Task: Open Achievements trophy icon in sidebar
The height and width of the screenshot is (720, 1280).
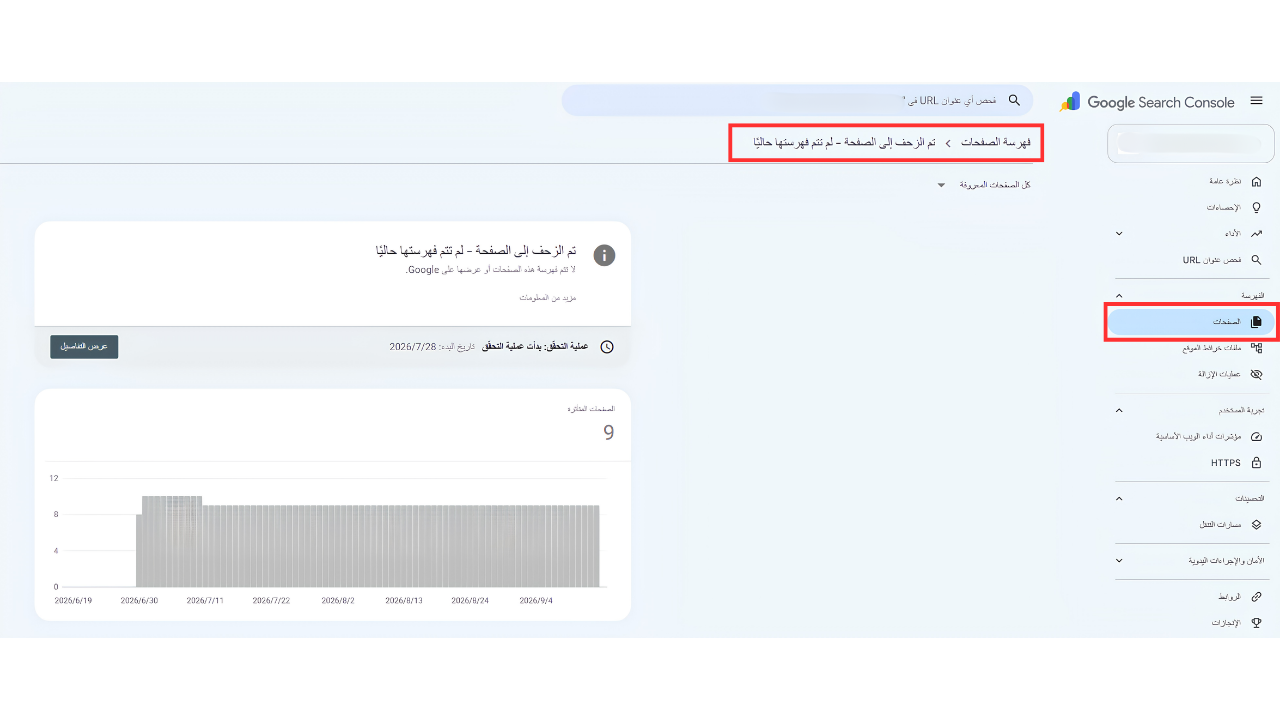Action: (1256, 622)
